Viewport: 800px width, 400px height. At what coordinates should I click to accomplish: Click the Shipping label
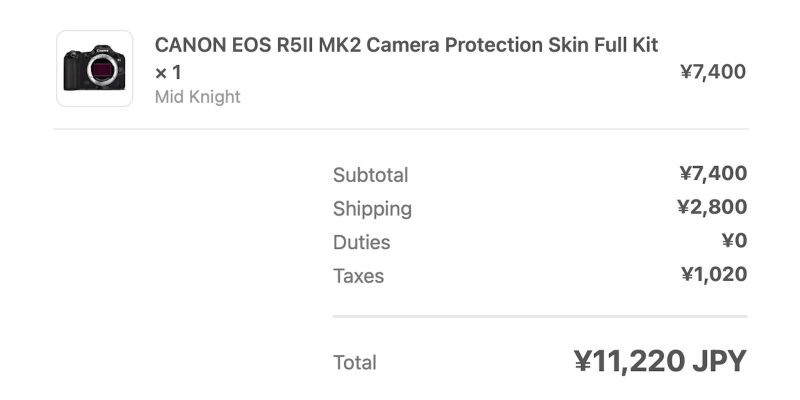coord(372,209)
